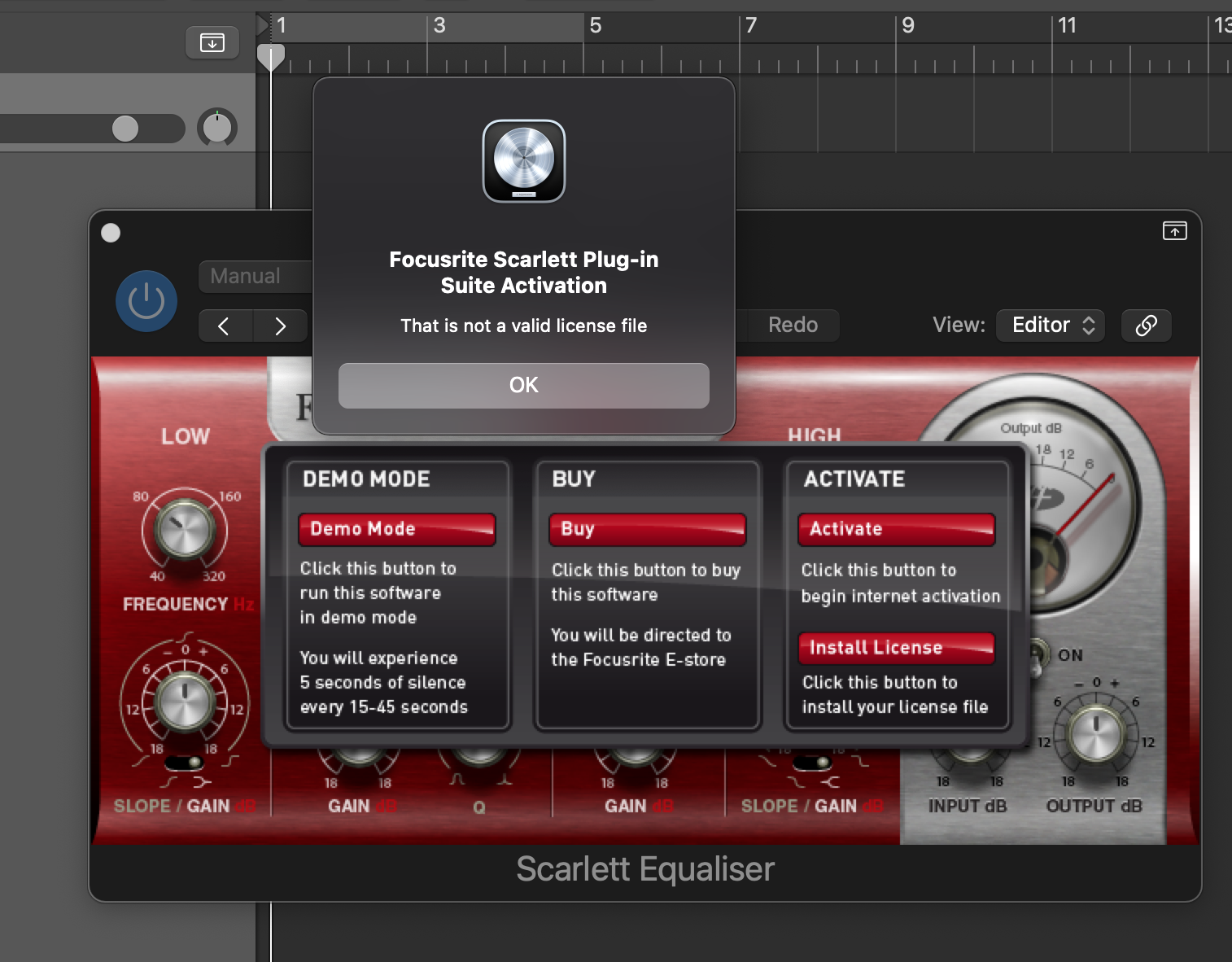Click bar 3 in the timeline ruler

(x=439, y=25)
